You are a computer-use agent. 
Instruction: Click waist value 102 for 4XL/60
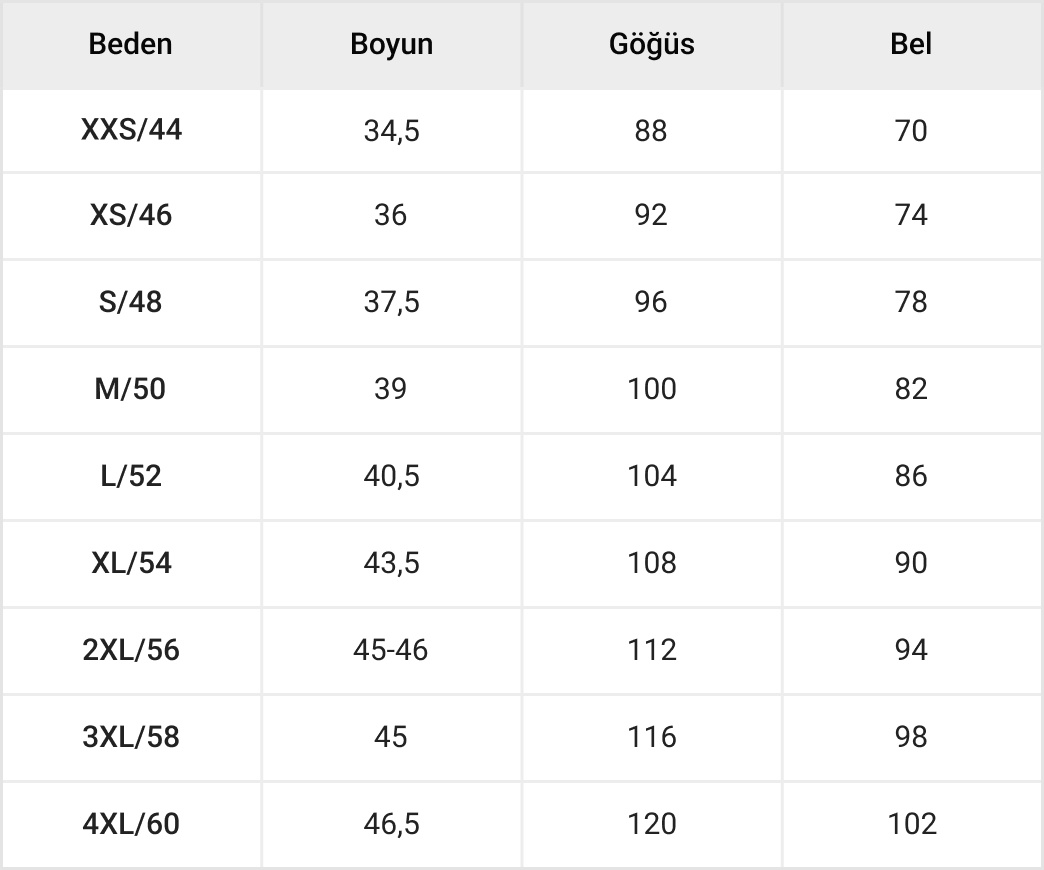912,824
